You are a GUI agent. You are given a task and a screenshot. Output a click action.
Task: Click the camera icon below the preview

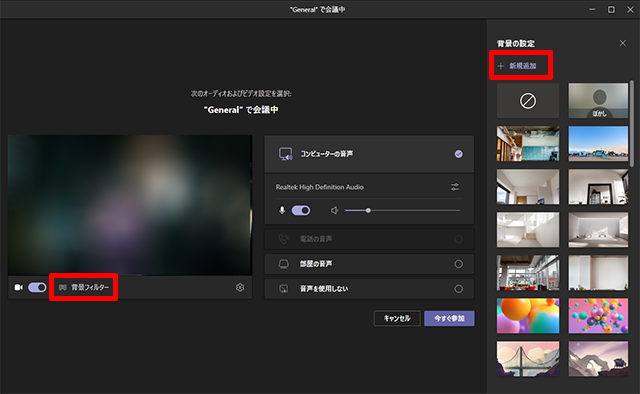click(19, 287)
